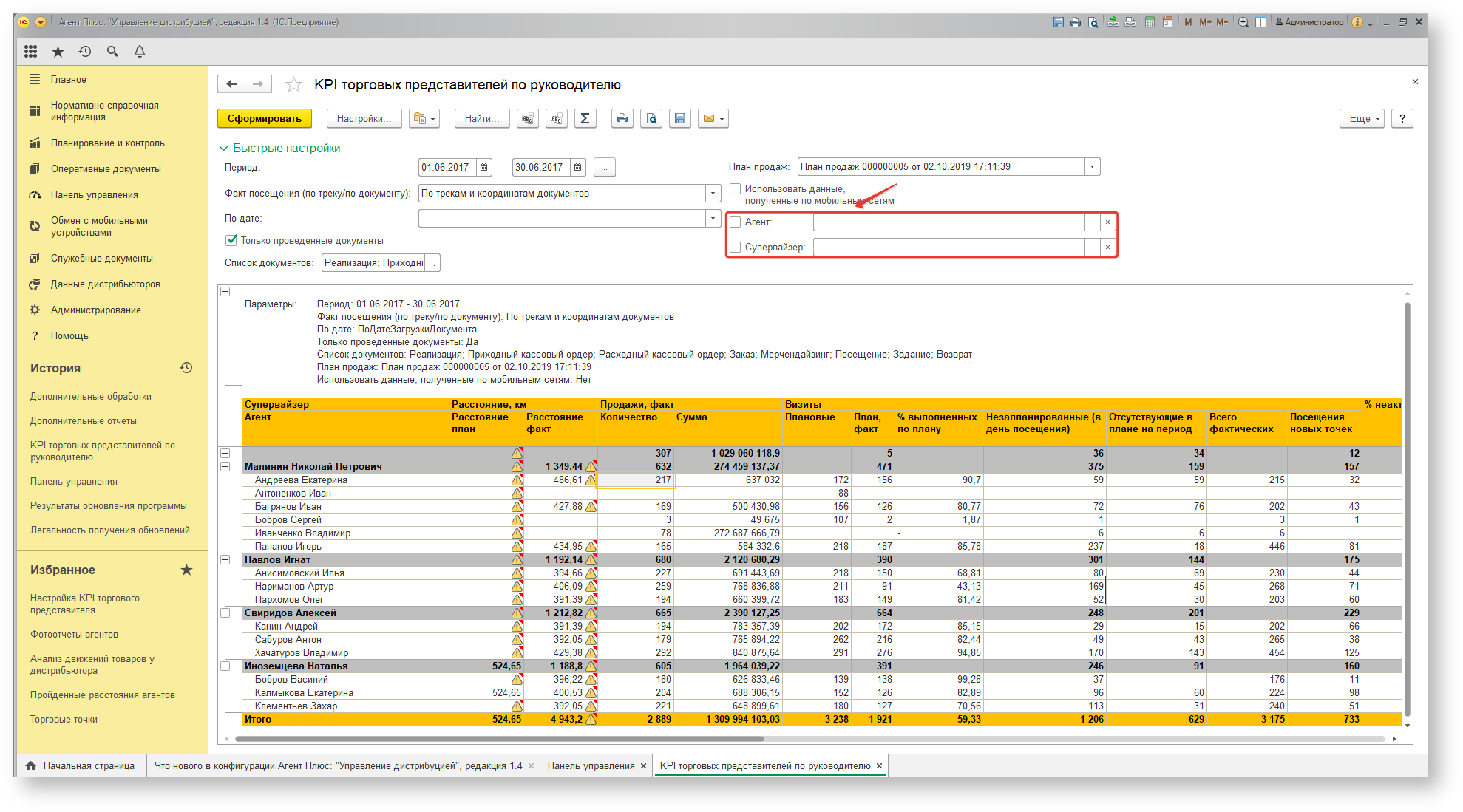
Task: Click the M memory button in title bar
Action: point(1188,22)
